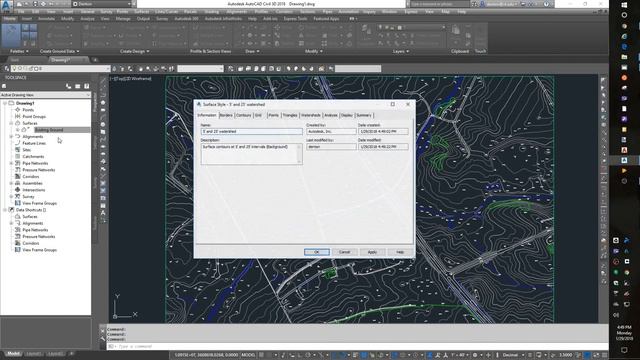The height and width of the screenshot is (360, 640).
Task: Click Apply in Surface Style dialog
Action: click(372, 252)
